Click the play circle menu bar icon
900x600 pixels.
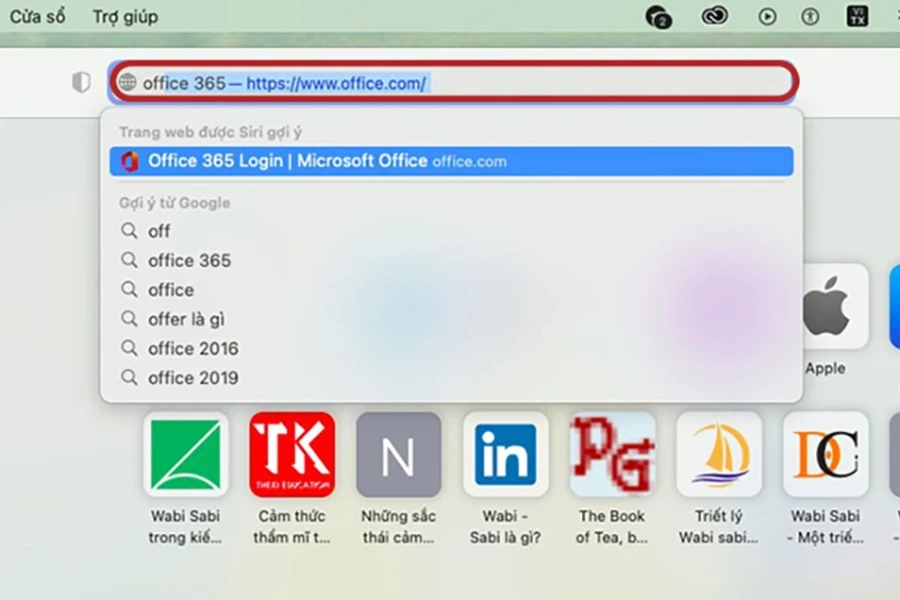tap(767, 17)
